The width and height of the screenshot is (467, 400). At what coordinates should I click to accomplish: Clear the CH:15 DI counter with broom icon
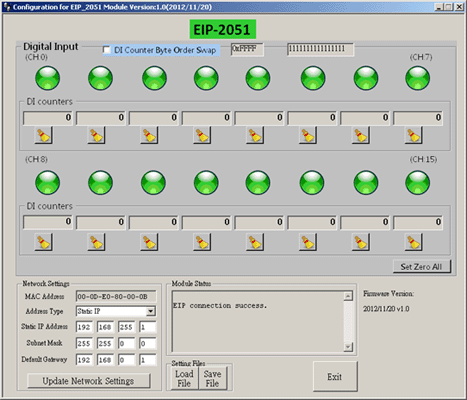tap(414, 242)
